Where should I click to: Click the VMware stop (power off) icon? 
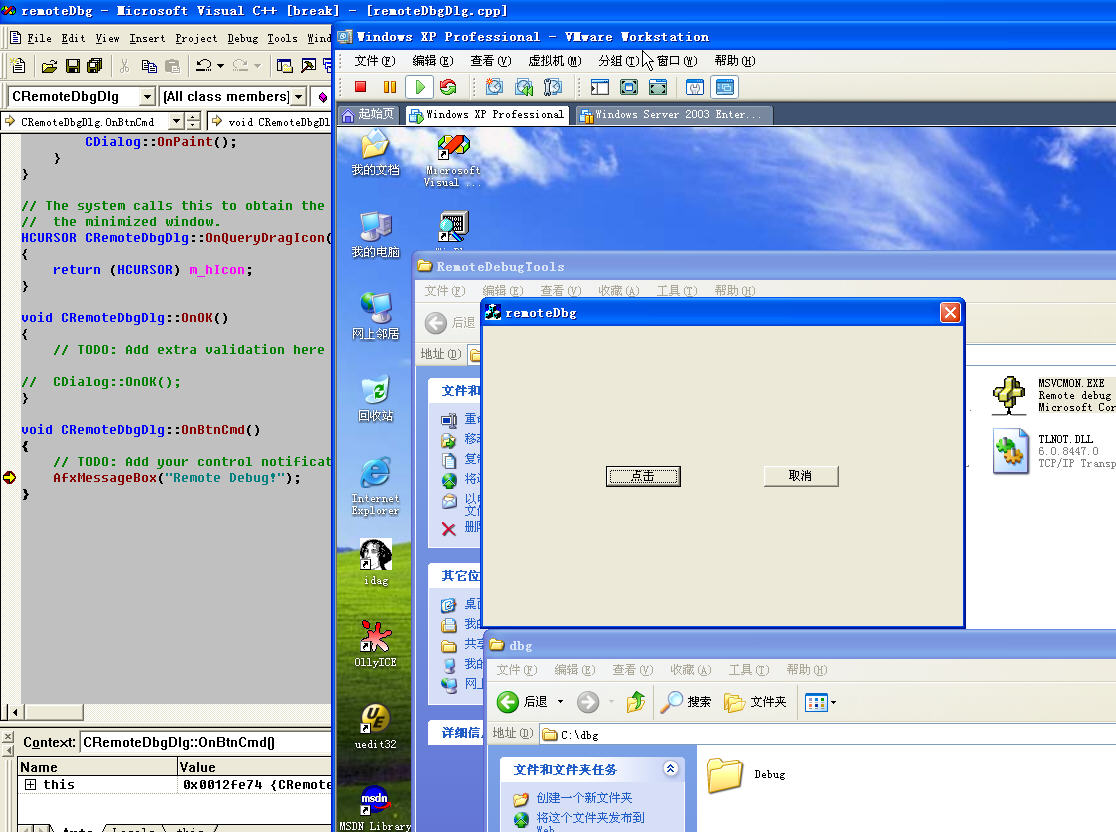click(x=360, y=87)
